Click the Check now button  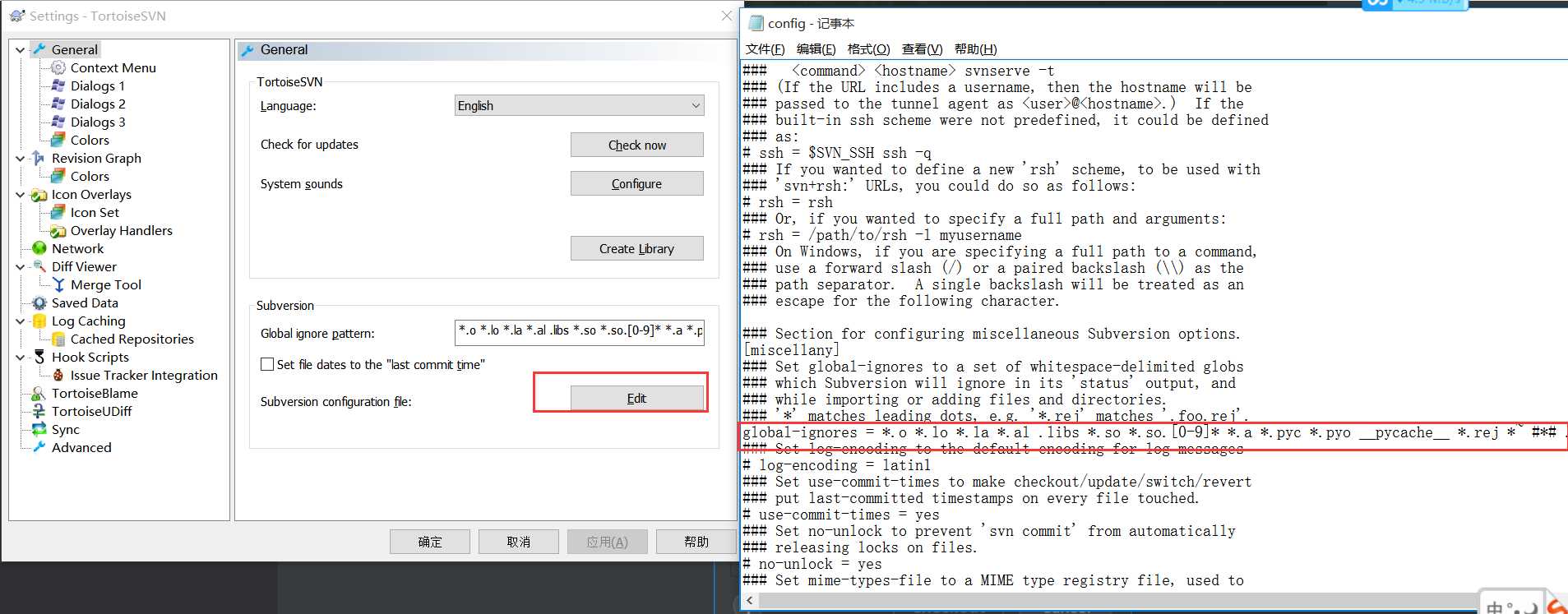[637, 145]
